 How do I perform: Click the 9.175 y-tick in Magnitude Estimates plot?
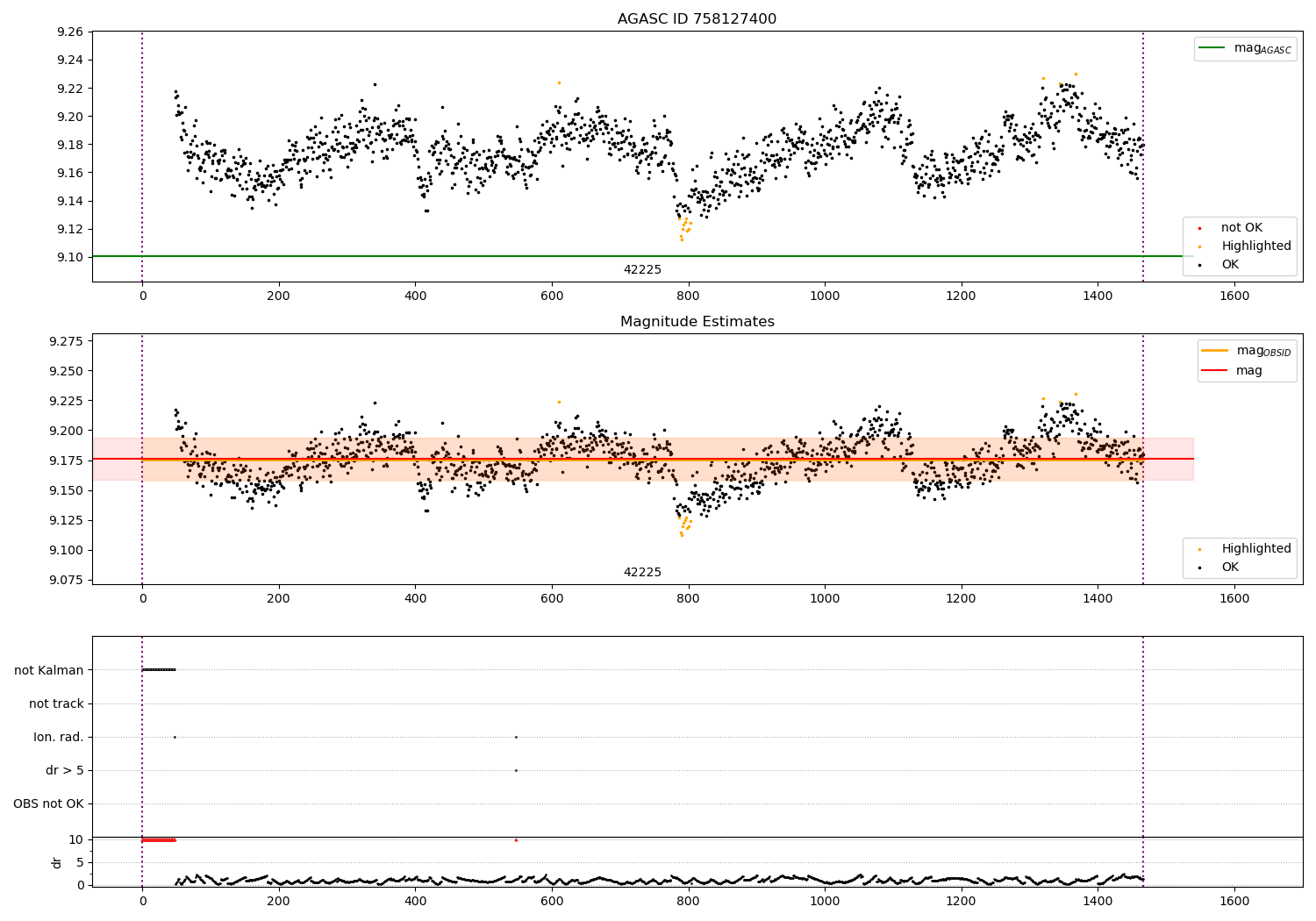[x=67, y=460]
